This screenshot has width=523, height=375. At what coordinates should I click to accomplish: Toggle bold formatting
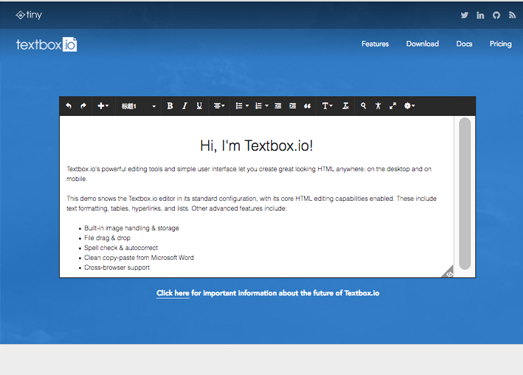[x=170, y=106]
